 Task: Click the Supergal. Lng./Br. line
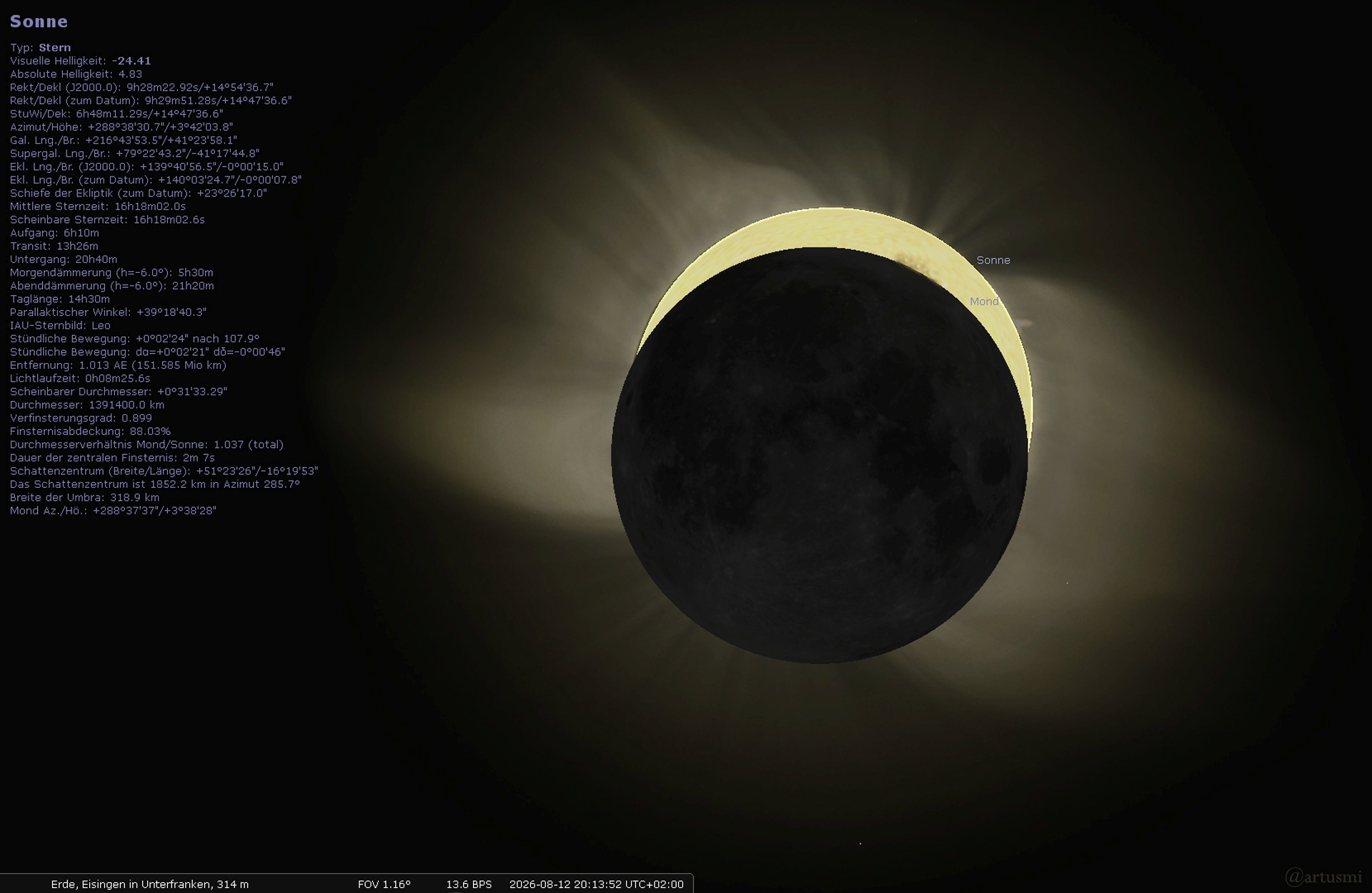[x=134, y=154]
